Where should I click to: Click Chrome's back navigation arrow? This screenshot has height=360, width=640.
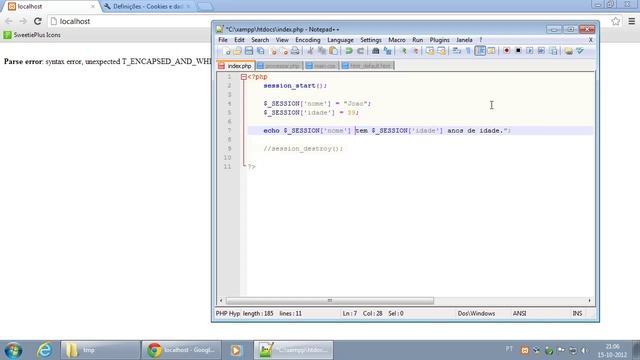9,21
